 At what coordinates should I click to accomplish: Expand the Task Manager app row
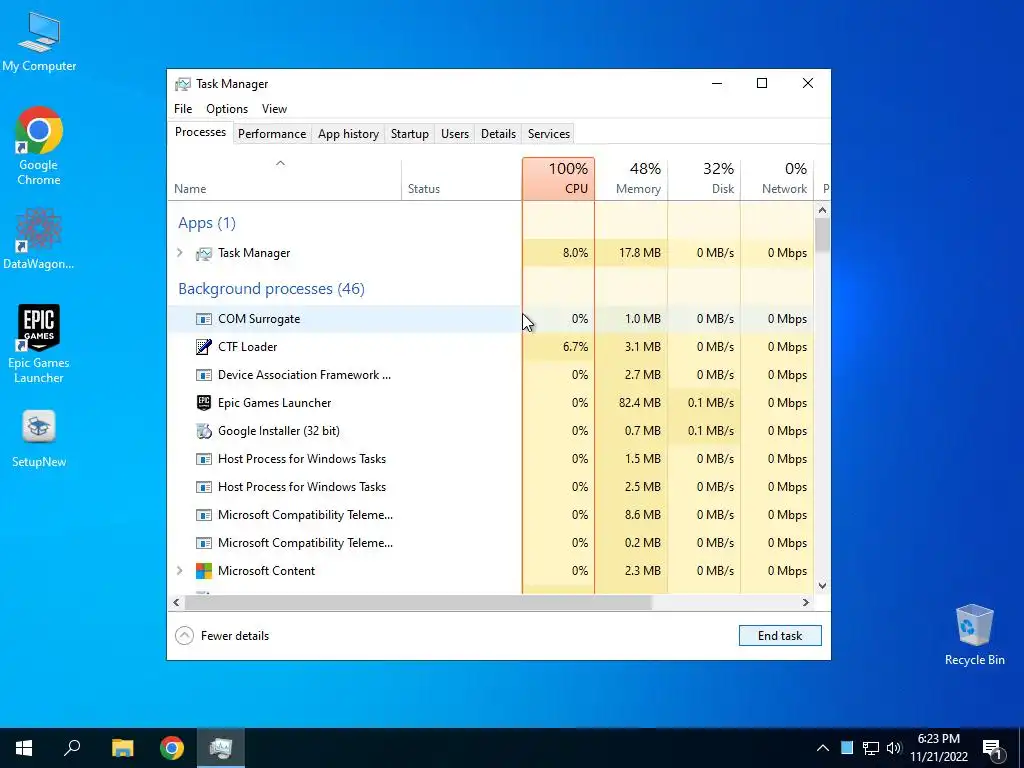click(x=180, y=253)
